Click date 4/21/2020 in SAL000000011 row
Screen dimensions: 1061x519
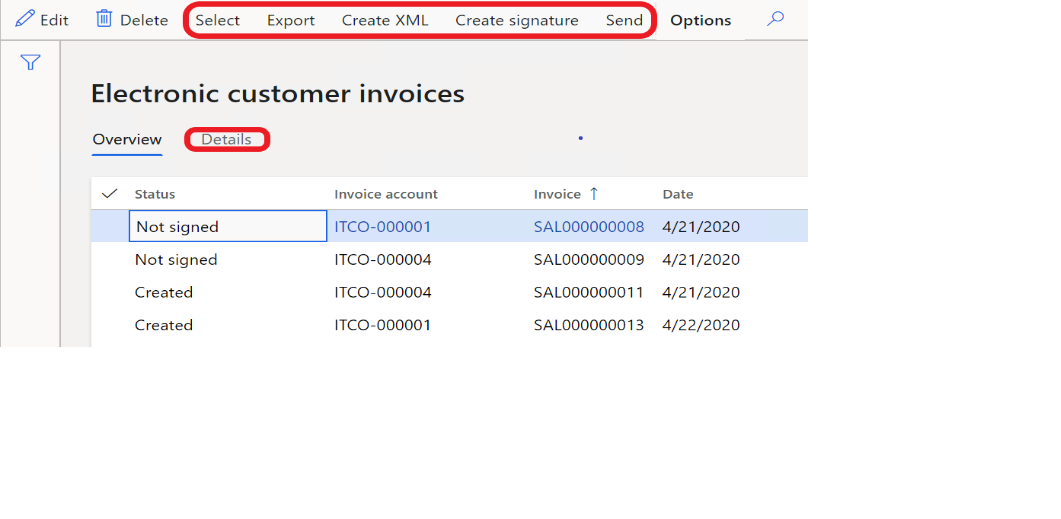(701, 292)
